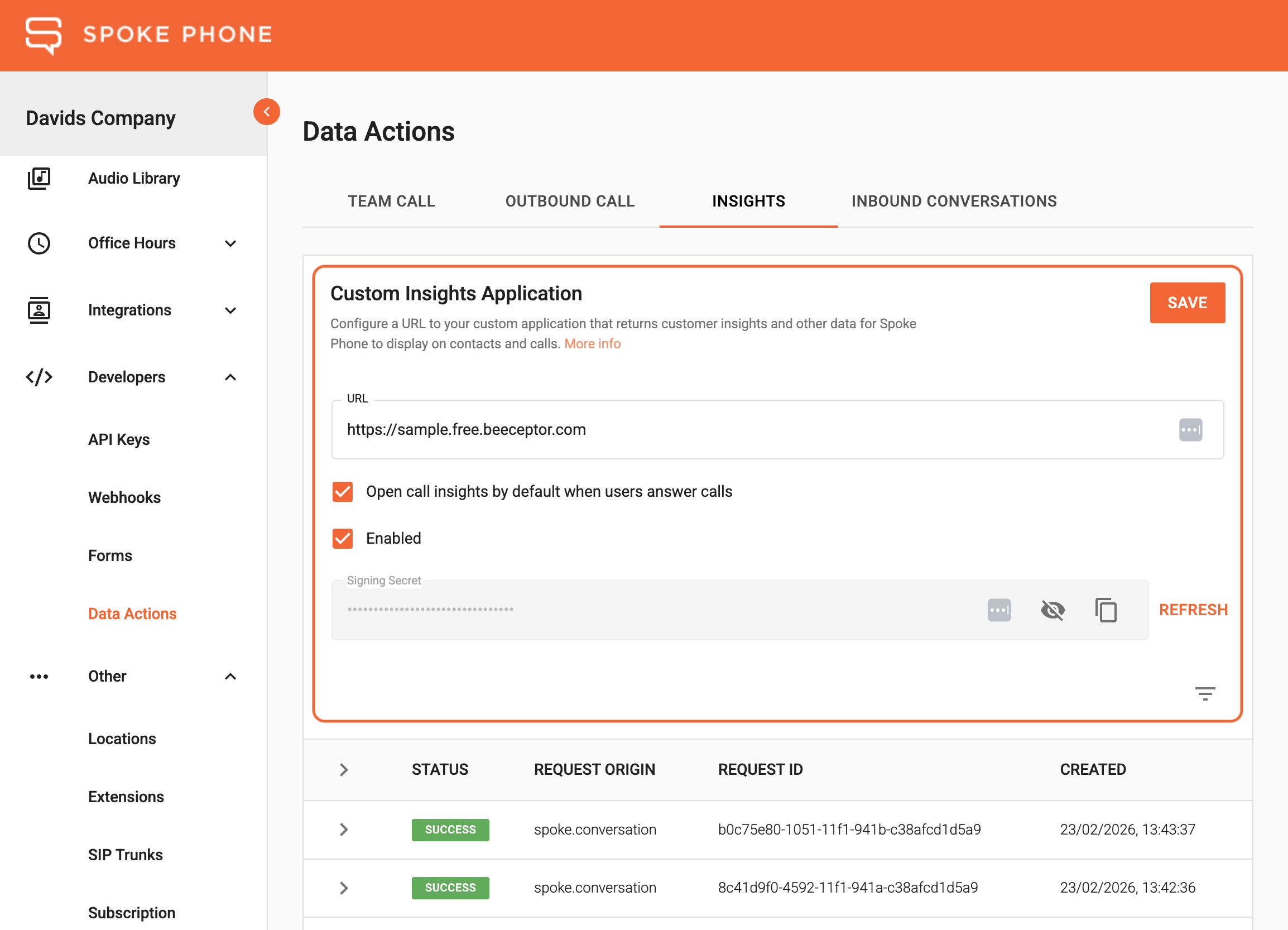Expand the request row ending 13:43:37
This screenshot has height=930, width=1288.
pyautogui.click(x=344, y=829)
